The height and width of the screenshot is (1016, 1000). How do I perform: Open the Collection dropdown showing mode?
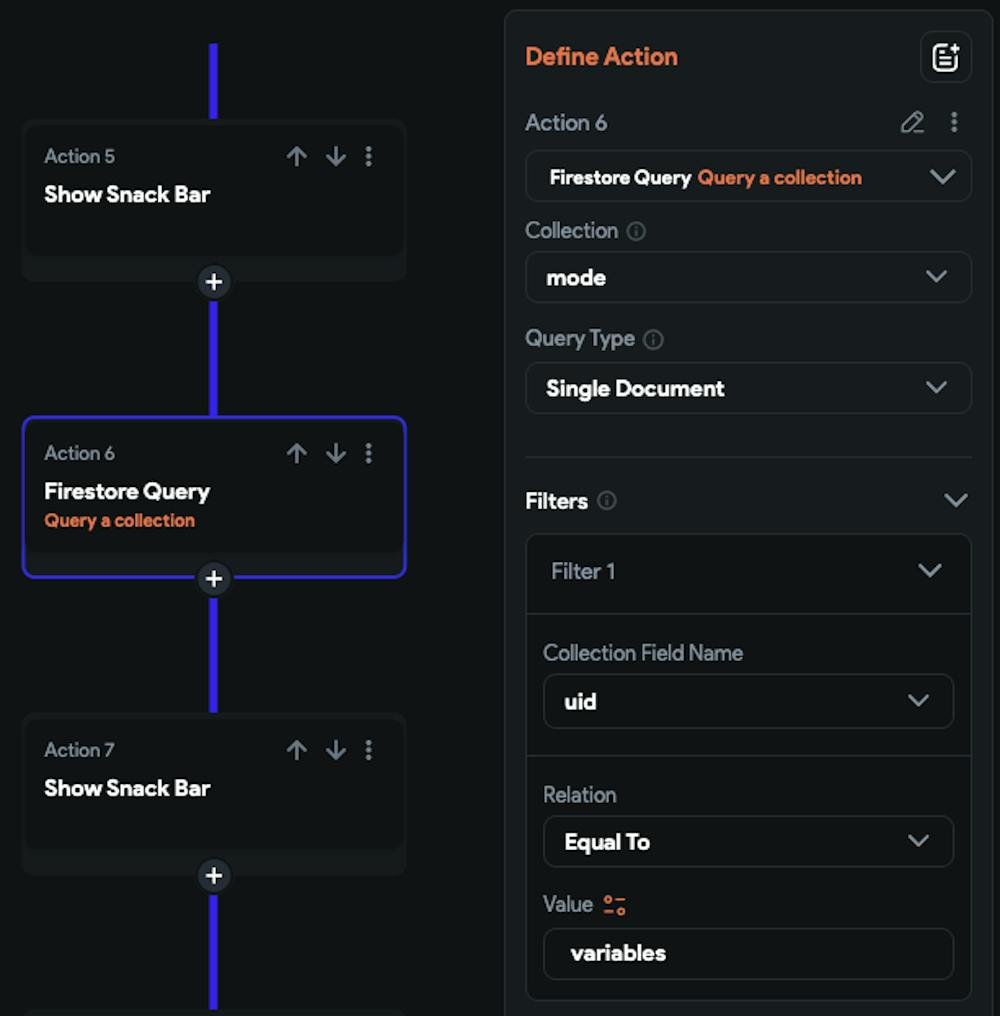(x=748, y=277)
